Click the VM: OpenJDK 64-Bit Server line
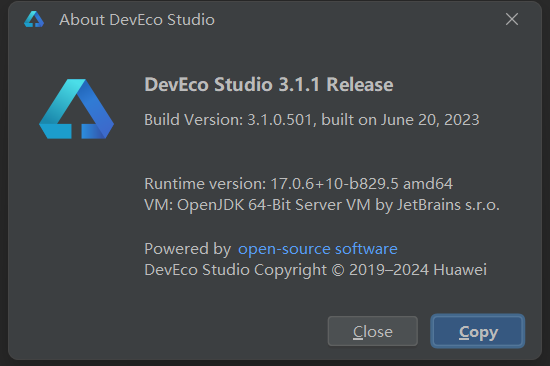550x366 pixels. coord(322,205)
